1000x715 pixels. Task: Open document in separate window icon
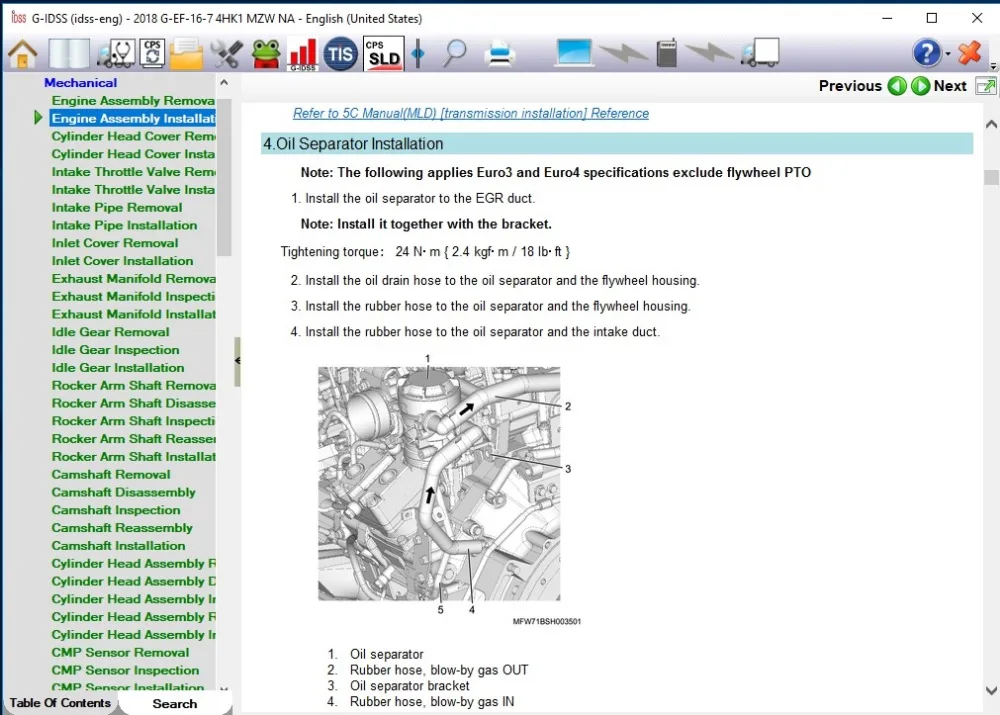pos(986,86)
